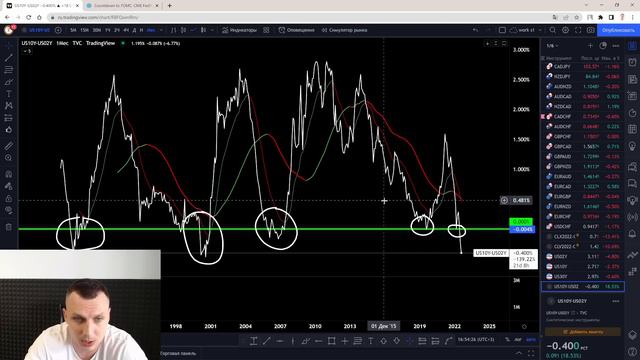
Task: Click the US10Y-US02Y symbol search box
Action: (36, 30)
